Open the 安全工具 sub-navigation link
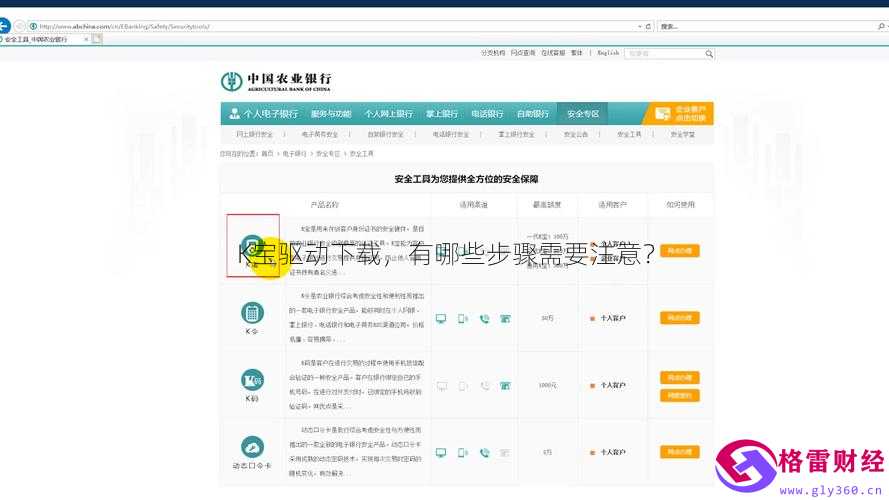Screen dimensions: 889x500 click(x=629, y=134)
